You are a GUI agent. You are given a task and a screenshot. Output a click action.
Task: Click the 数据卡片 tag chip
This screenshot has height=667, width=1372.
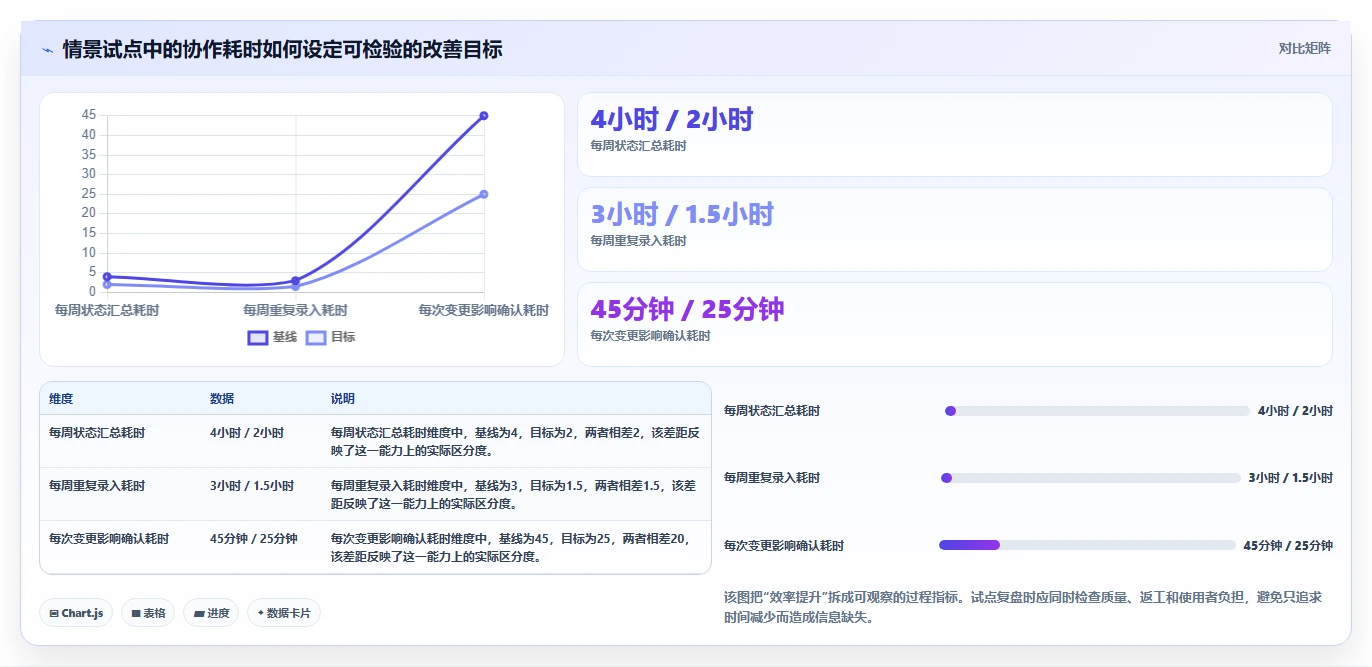[x=284, y=613]
